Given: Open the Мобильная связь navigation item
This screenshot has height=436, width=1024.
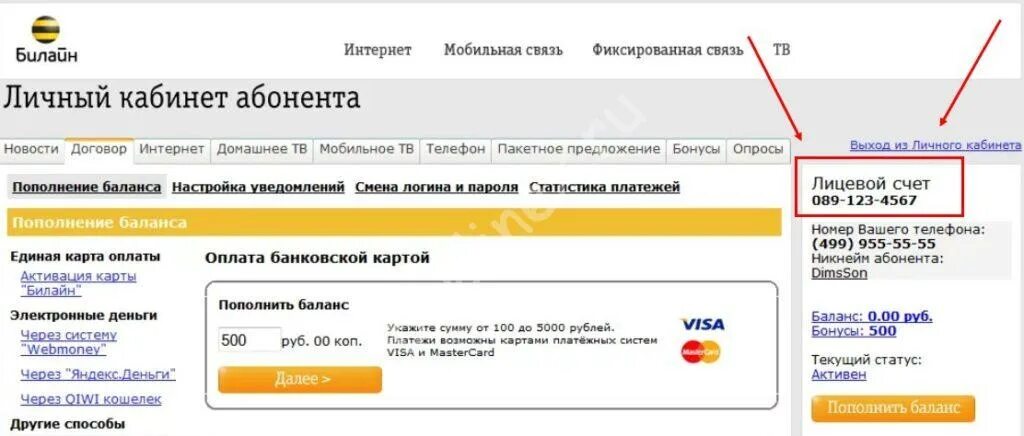Looking at the screenshot, I should pos(503,50).
